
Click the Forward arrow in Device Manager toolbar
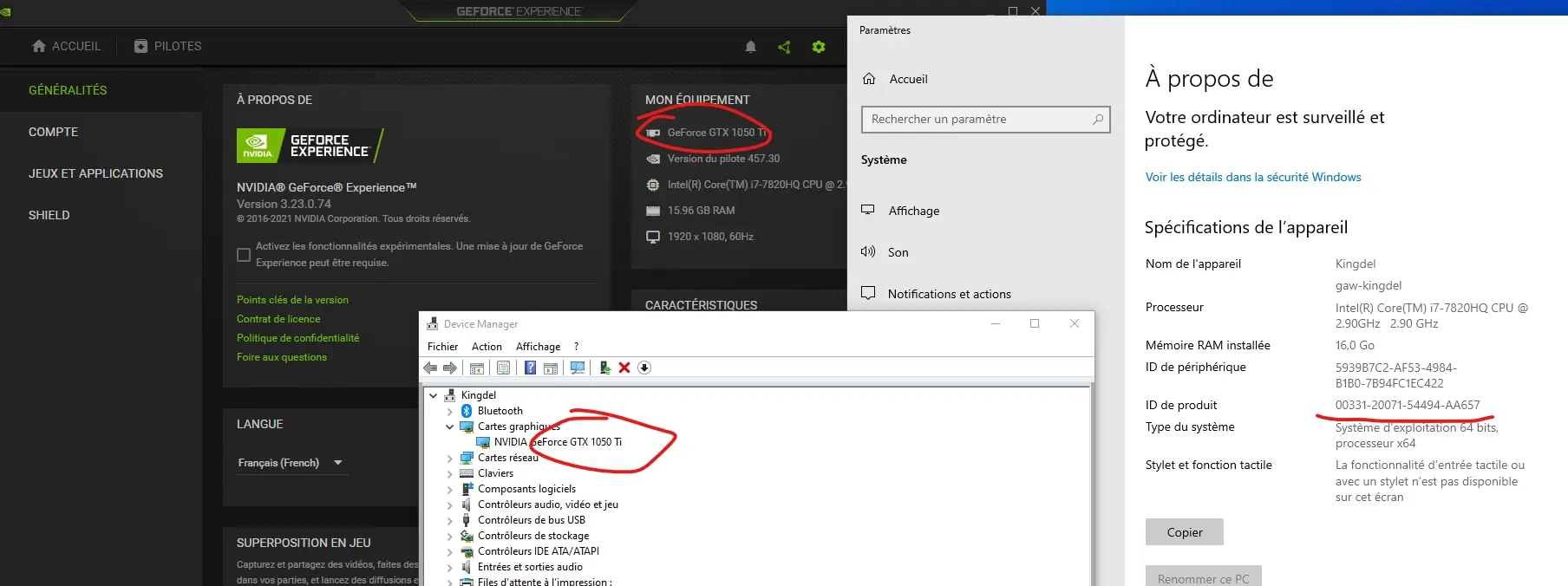pos(449,368)
